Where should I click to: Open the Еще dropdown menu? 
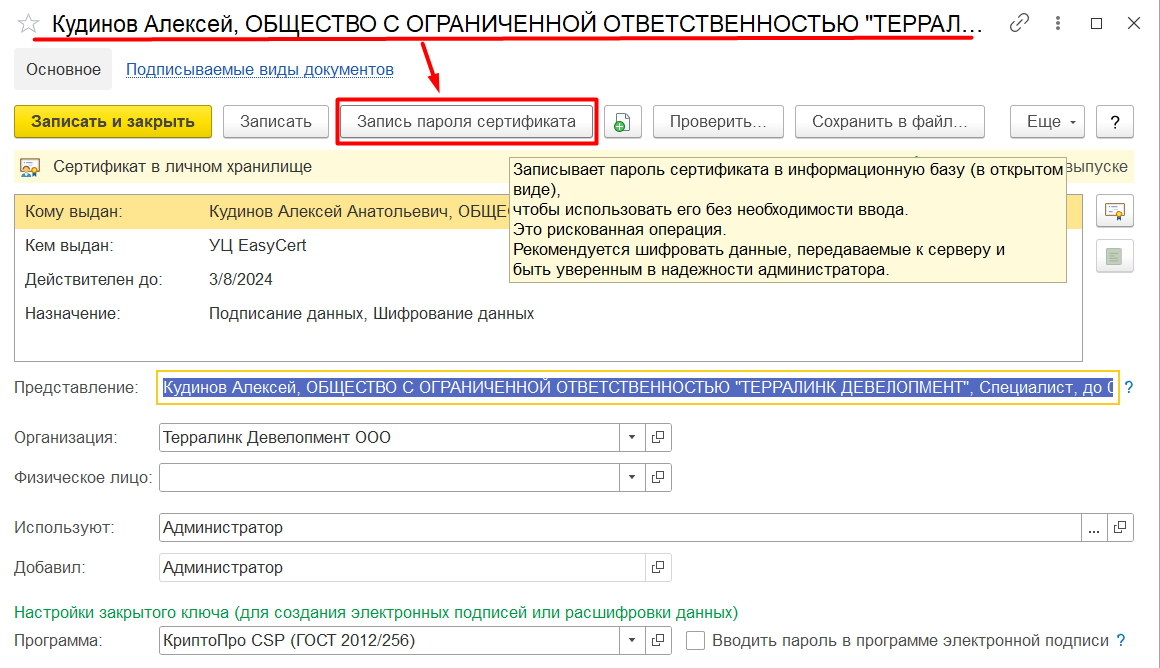[x=1047, y=122]
